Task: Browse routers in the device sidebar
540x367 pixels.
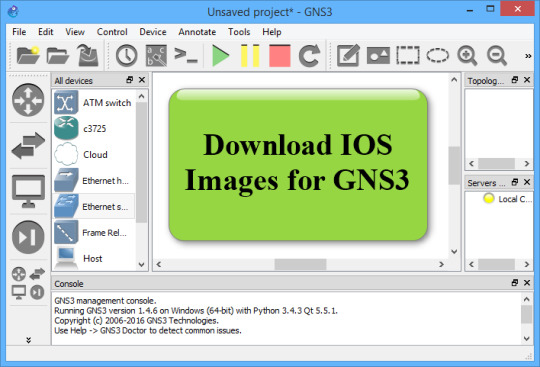Action: 28,100
